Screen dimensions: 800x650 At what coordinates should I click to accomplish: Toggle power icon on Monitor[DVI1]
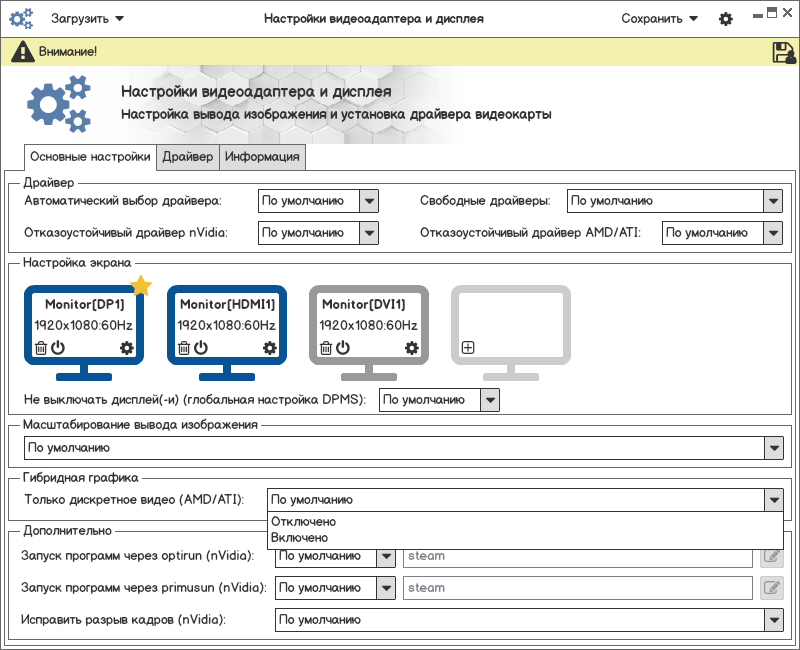343,347
